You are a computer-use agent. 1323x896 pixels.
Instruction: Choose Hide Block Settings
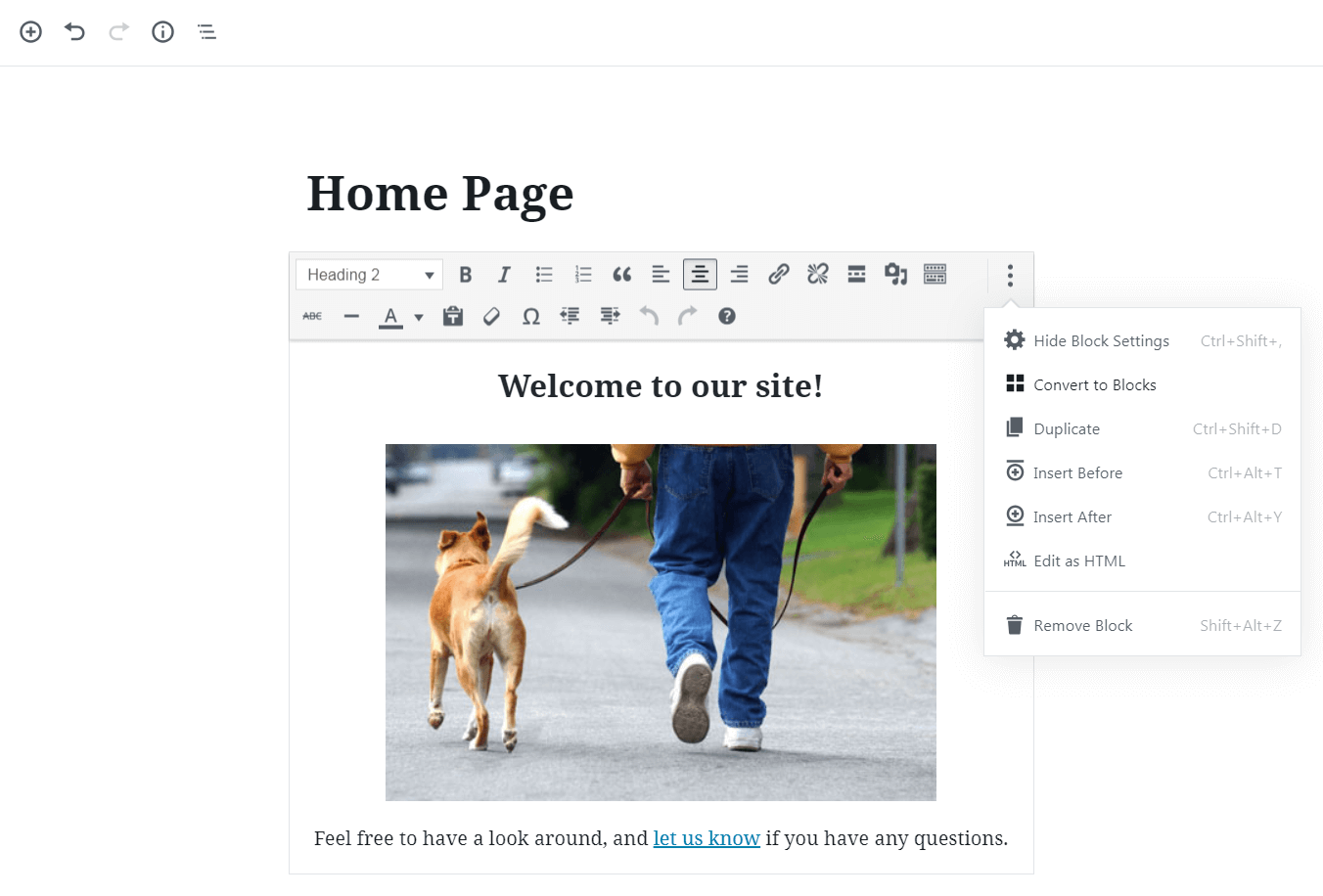point(1142,340)
